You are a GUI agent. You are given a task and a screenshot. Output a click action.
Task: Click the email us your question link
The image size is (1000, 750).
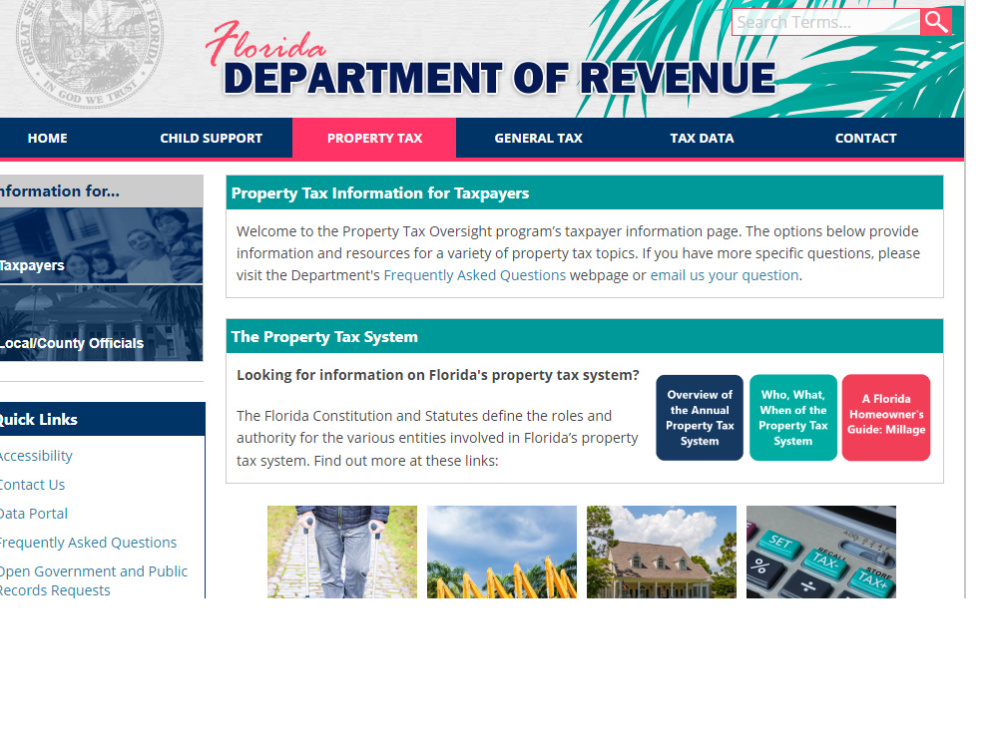724,275
